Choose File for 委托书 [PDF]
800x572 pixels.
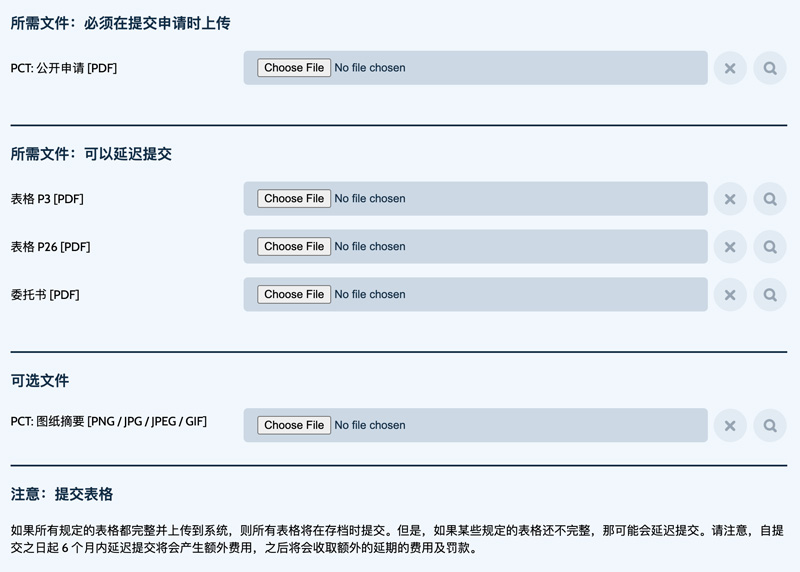point(294,294)
